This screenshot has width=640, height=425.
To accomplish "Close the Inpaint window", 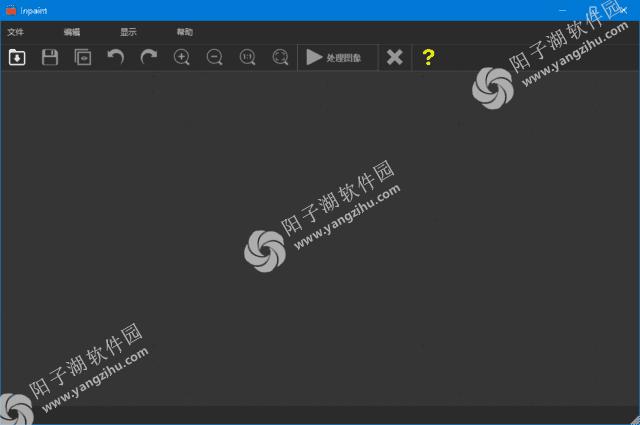I will (624, 11).
